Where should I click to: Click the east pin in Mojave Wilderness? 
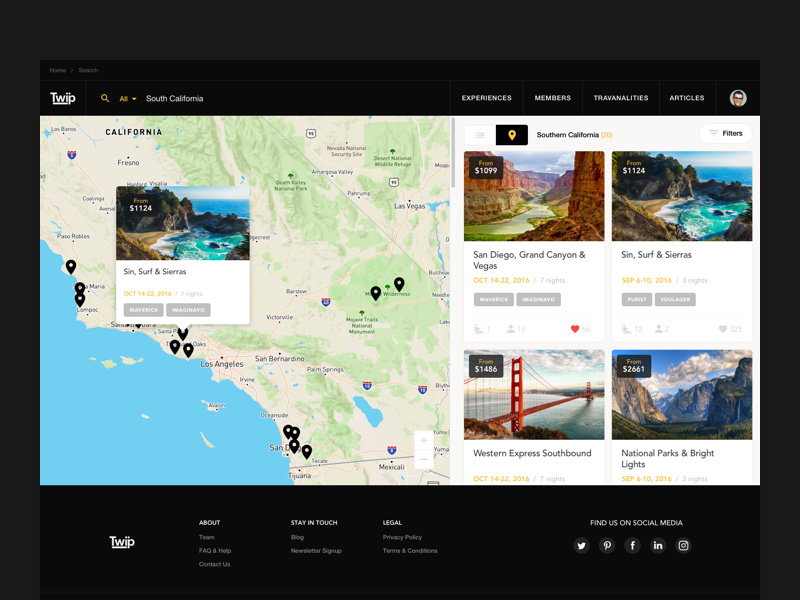coord(399,284)
